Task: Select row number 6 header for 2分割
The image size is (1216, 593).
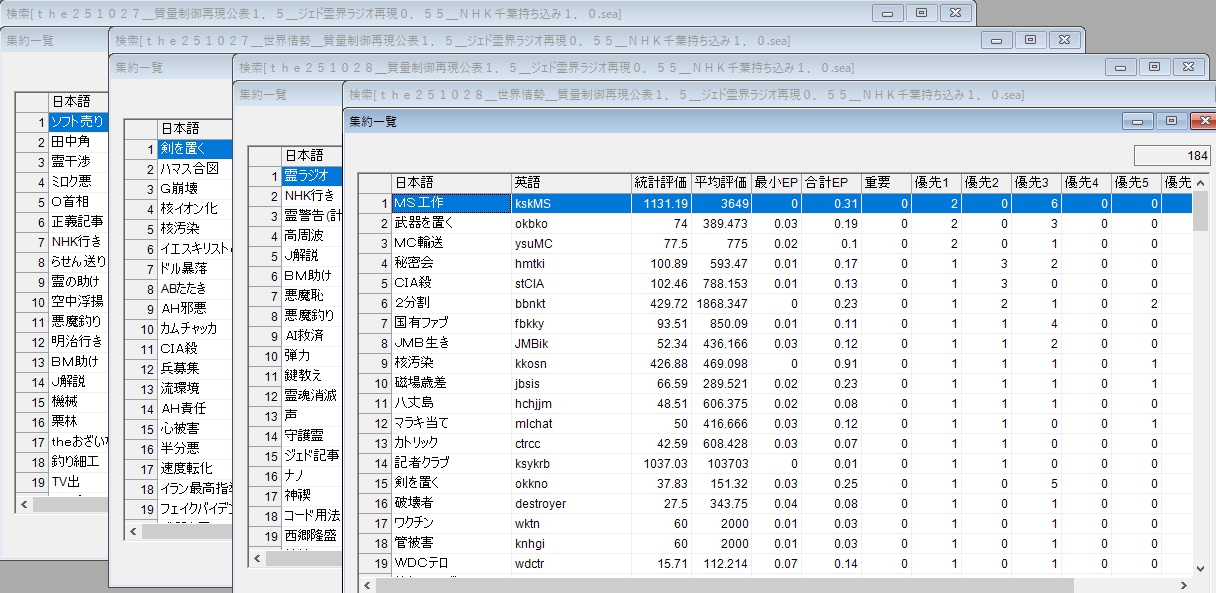Action: click(x=374, y=303)
